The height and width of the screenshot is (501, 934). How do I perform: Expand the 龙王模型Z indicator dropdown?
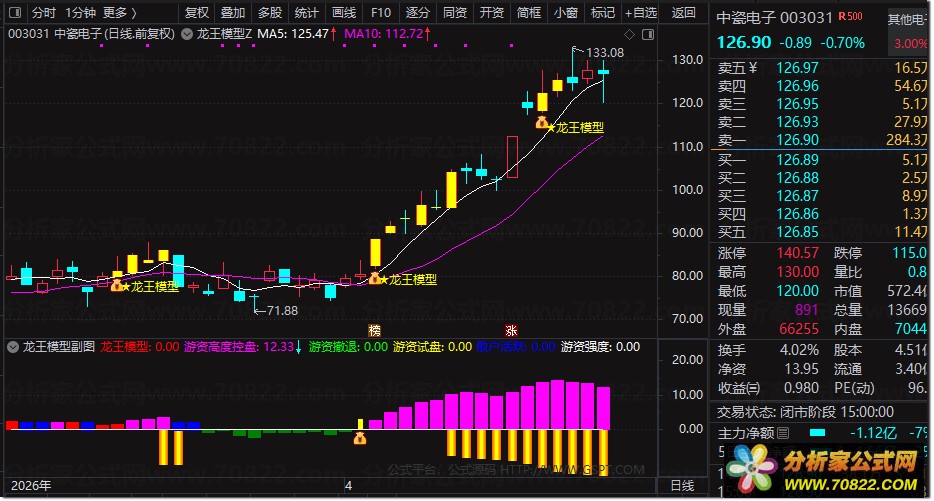tap(187, 35)
